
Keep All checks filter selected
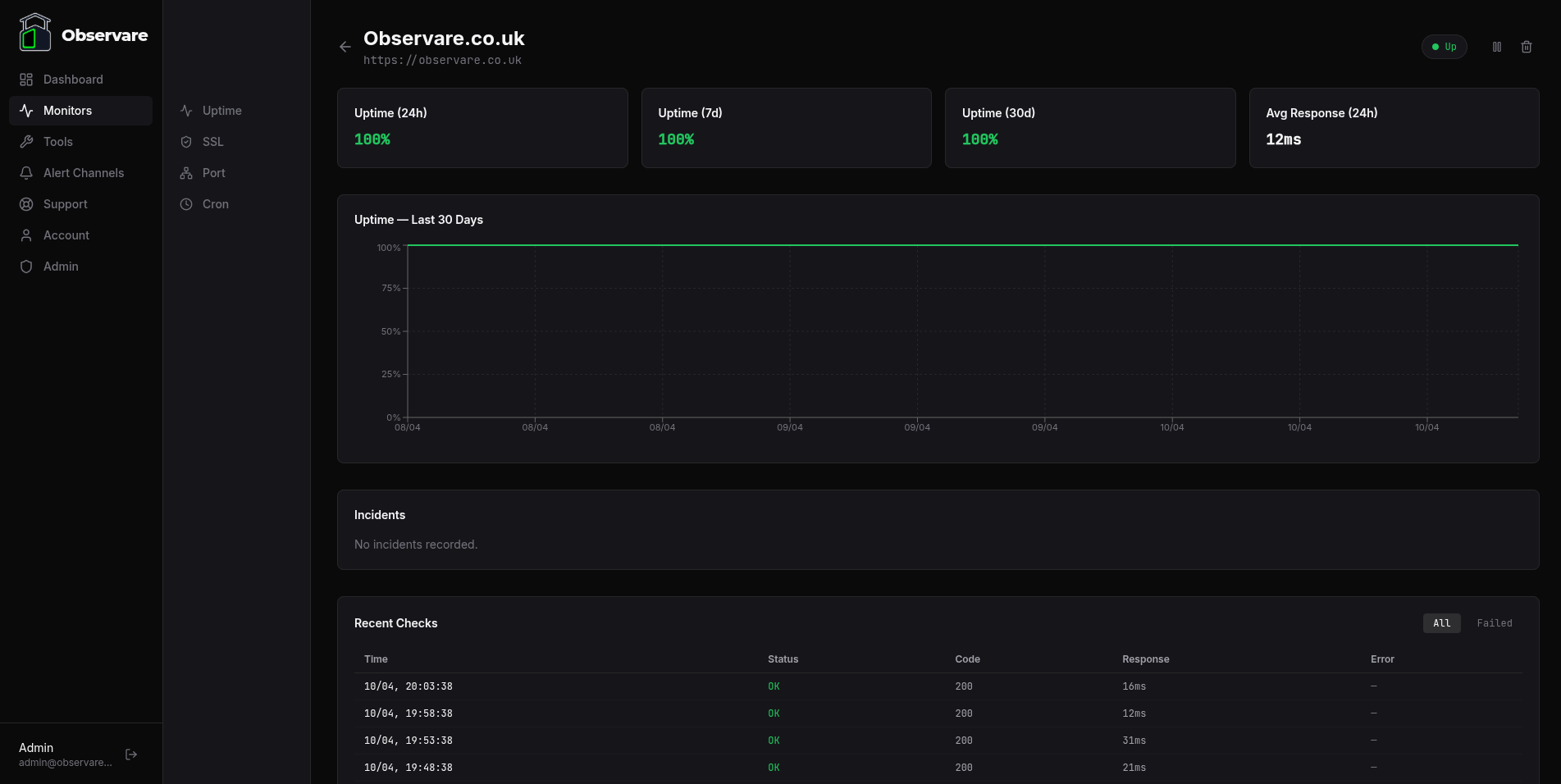coord(1441,623)
